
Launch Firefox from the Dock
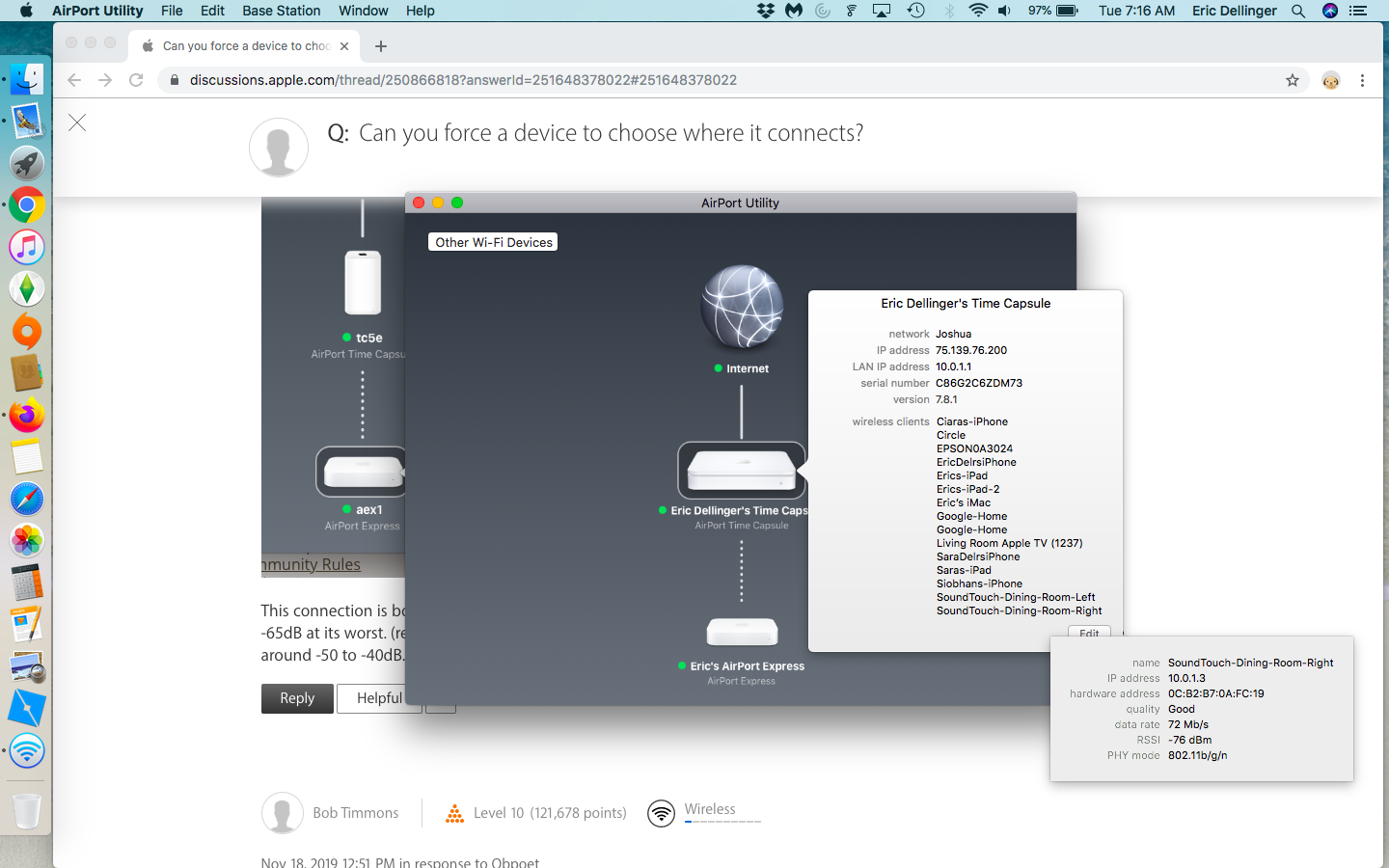point(27,415)
